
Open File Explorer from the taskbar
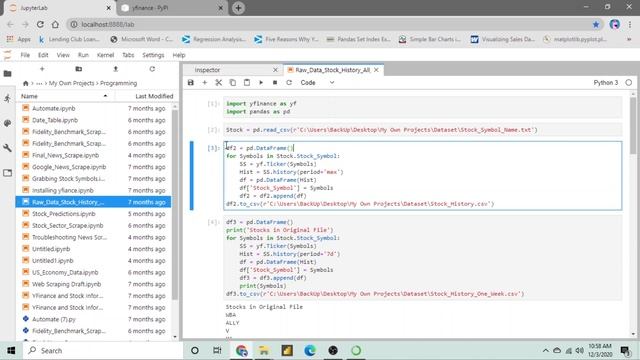264,351
